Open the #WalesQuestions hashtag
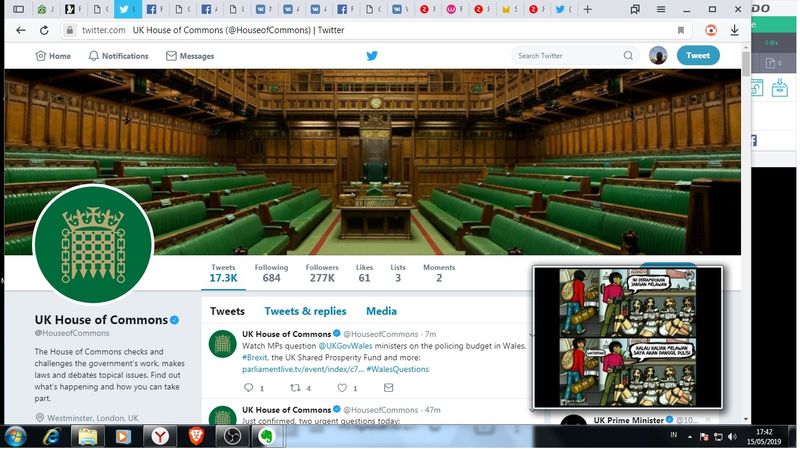Screen dimensions: 800x449 [397, 369]
